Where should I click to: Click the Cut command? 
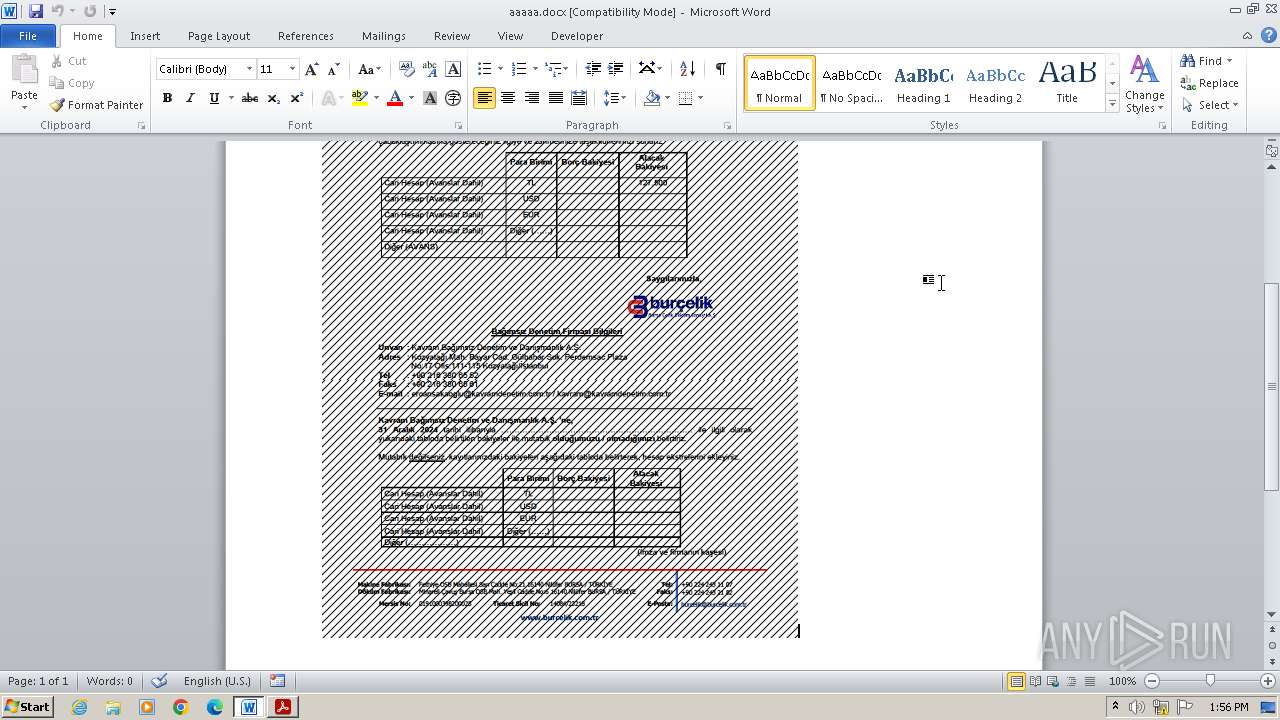pyautogui.click(x=68, y=61)
